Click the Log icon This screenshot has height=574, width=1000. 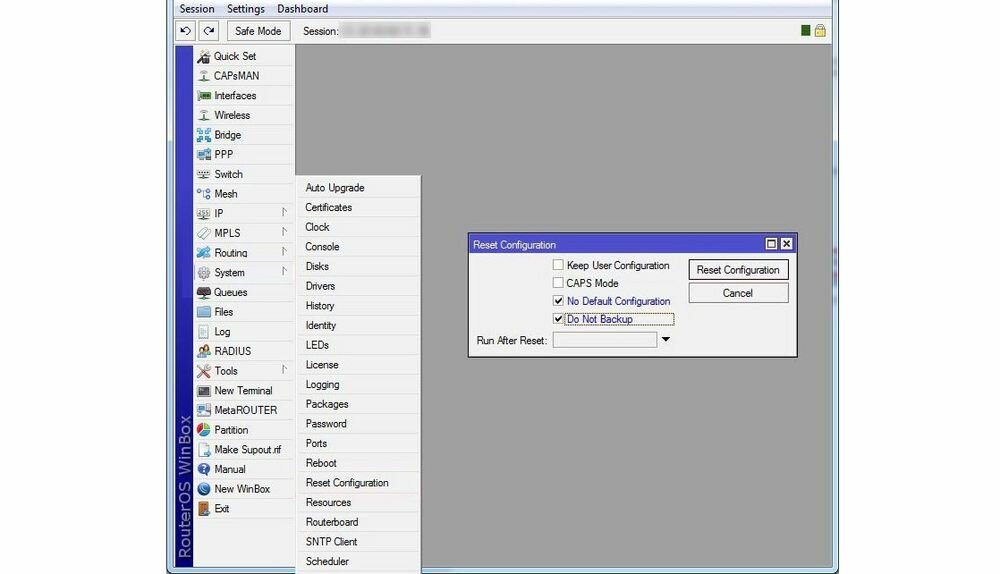[x=203, y=332]
